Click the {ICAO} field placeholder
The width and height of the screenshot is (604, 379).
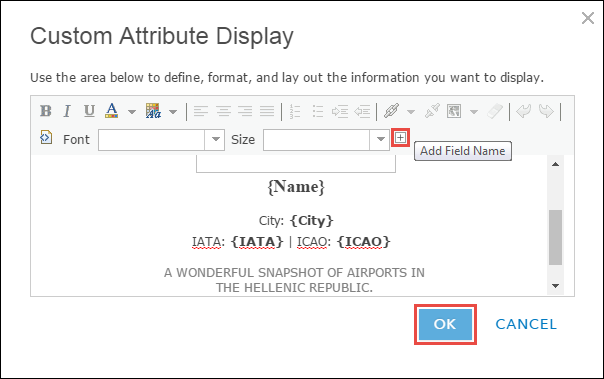(x=364, y=242)
